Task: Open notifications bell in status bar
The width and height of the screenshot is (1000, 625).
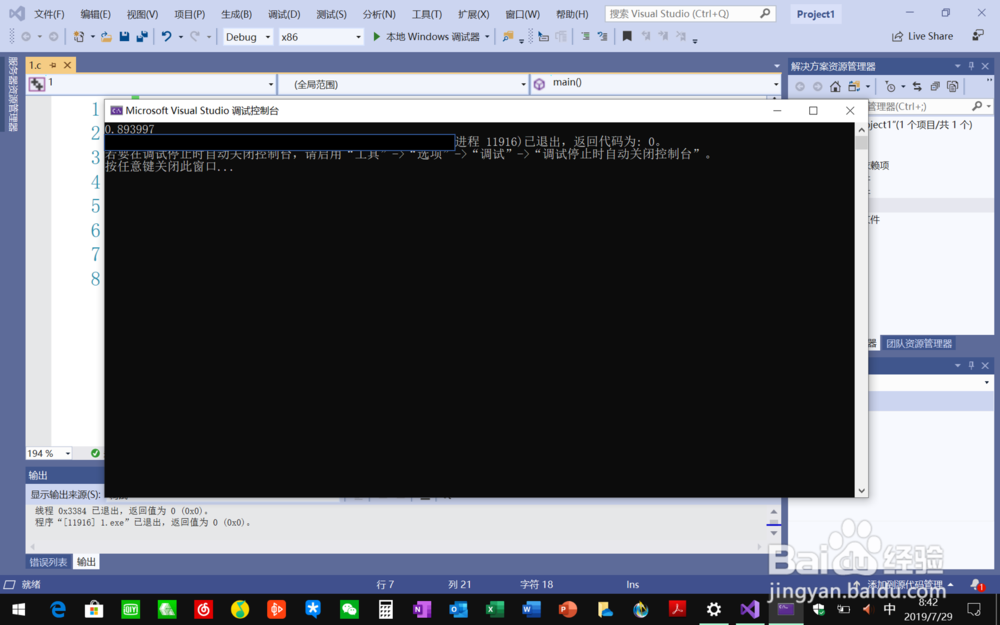Action: (976, 585)
